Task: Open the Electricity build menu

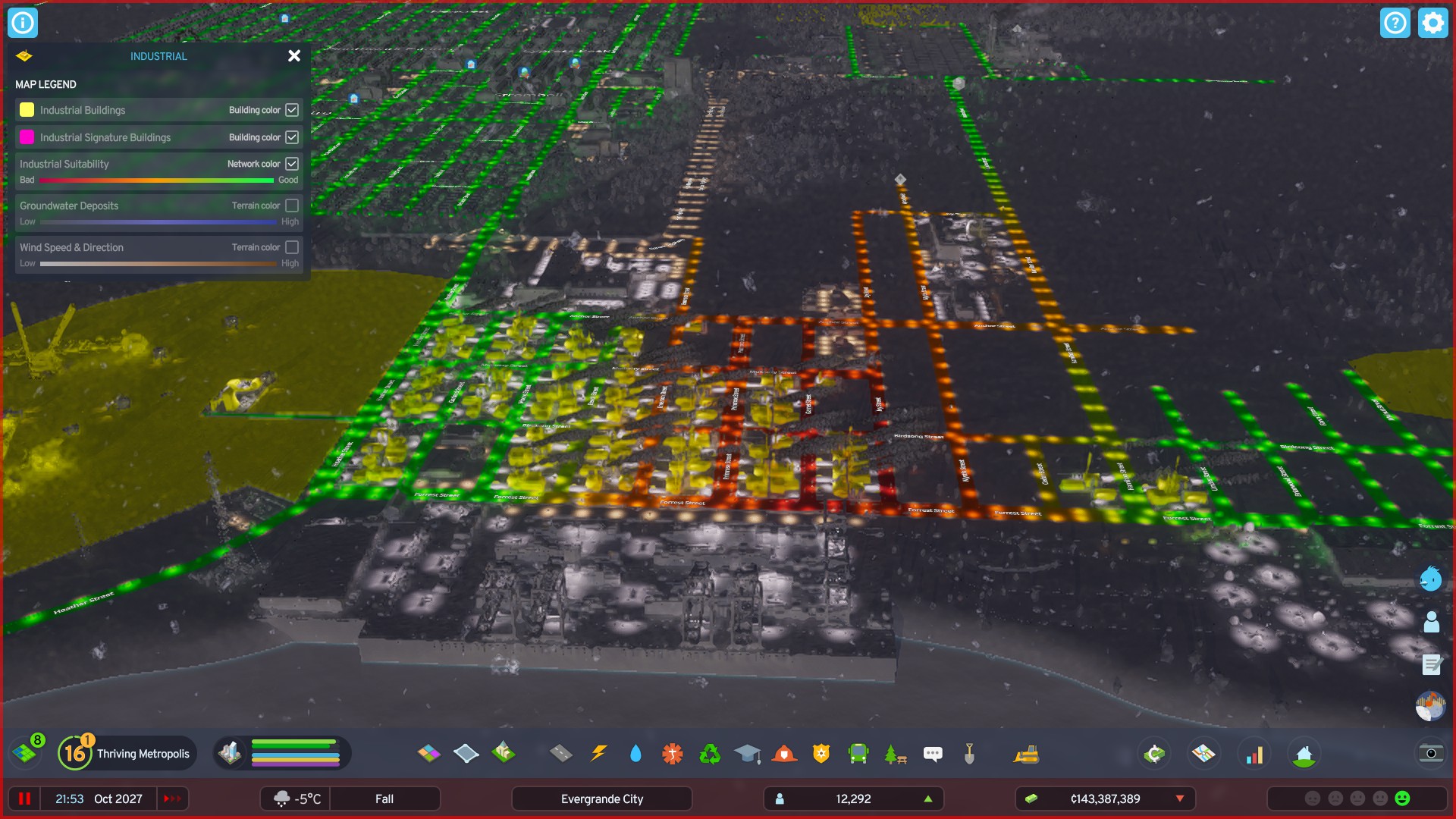Action: [x=598, y=753]
